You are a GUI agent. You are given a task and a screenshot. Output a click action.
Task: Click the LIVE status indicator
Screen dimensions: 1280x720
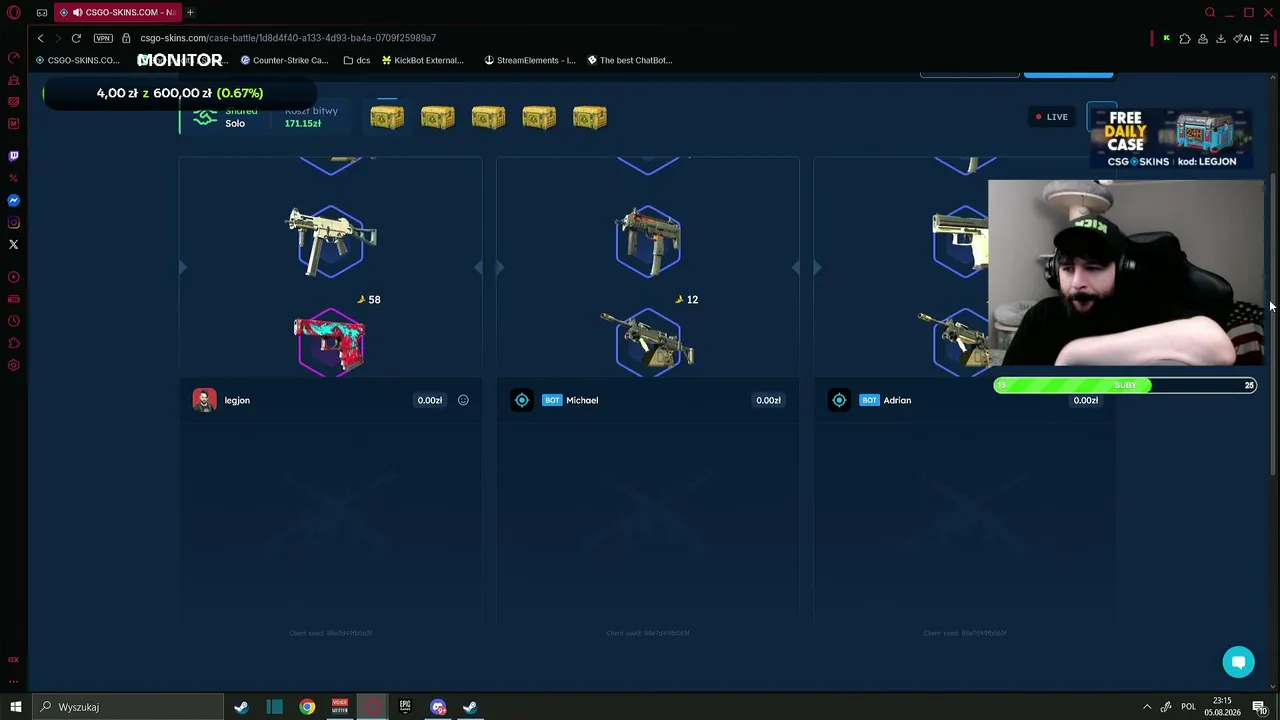tap(1052, 117)
